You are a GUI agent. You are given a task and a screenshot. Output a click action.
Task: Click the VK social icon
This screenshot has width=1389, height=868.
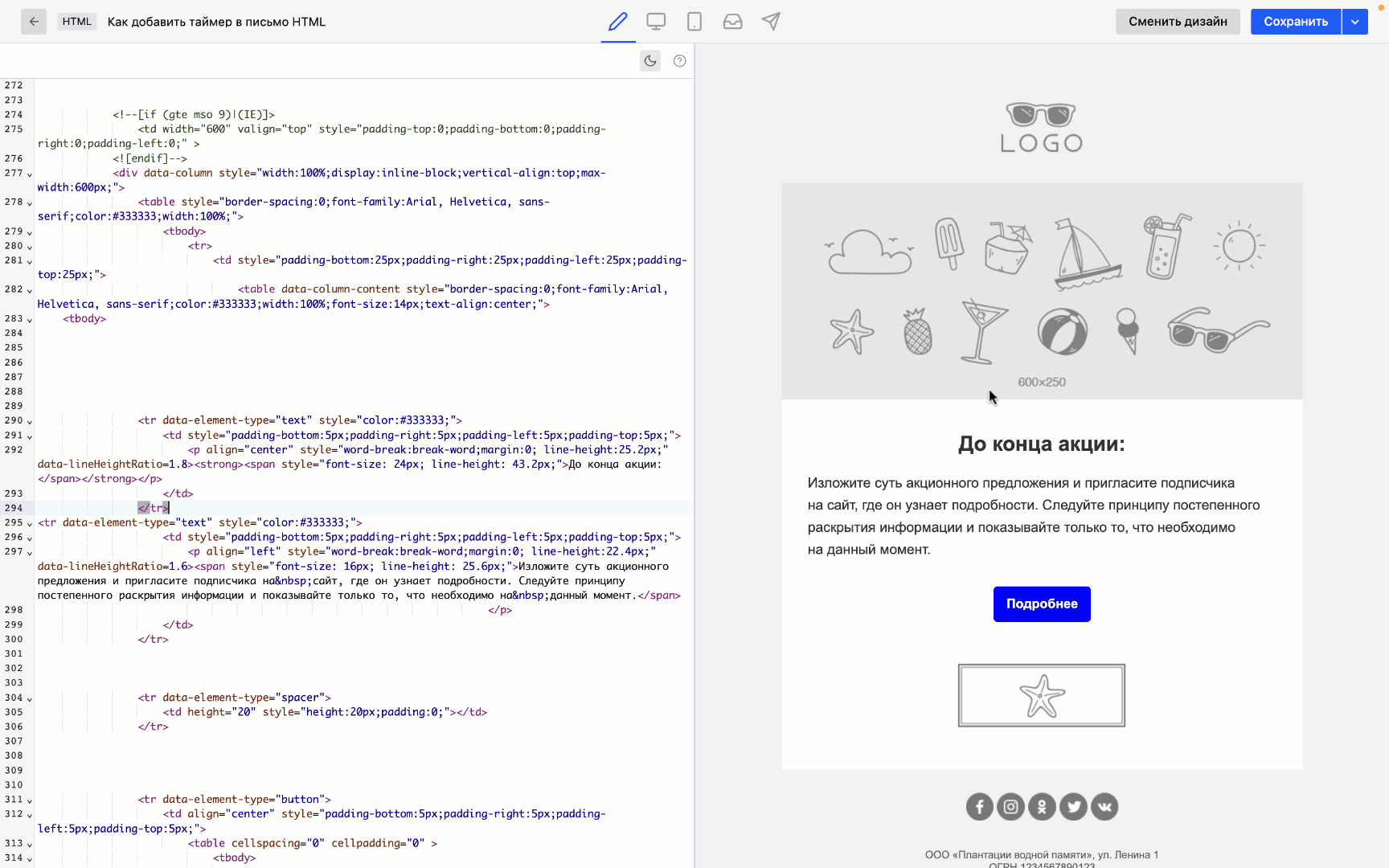pyautogui.click(x=1104, y=806)
